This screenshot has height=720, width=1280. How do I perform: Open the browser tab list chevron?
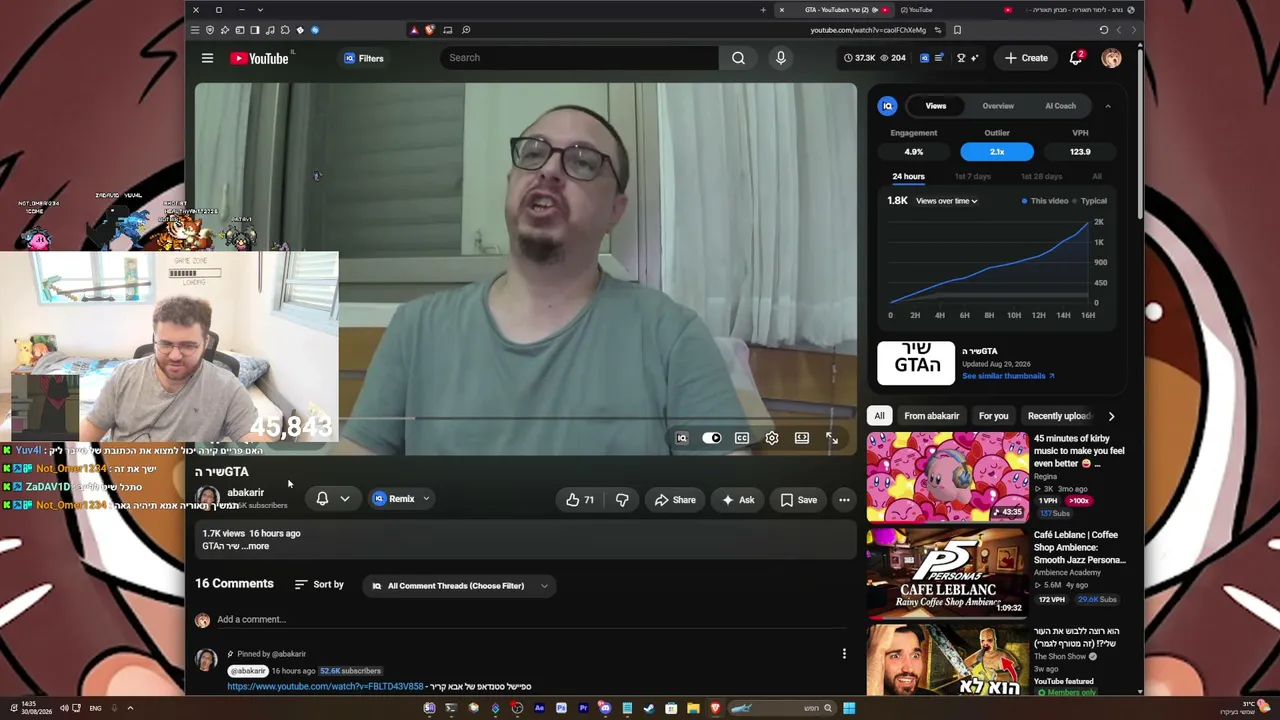(x=260, y=10)
